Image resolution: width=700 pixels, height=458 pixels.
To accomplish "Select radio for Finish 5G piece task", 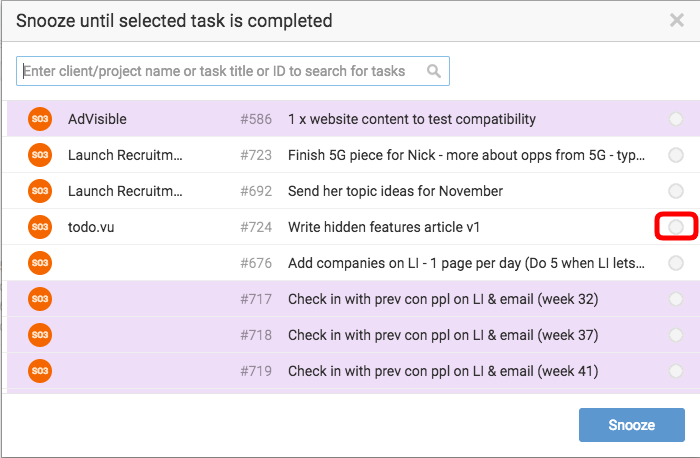I will click(675, 155).
